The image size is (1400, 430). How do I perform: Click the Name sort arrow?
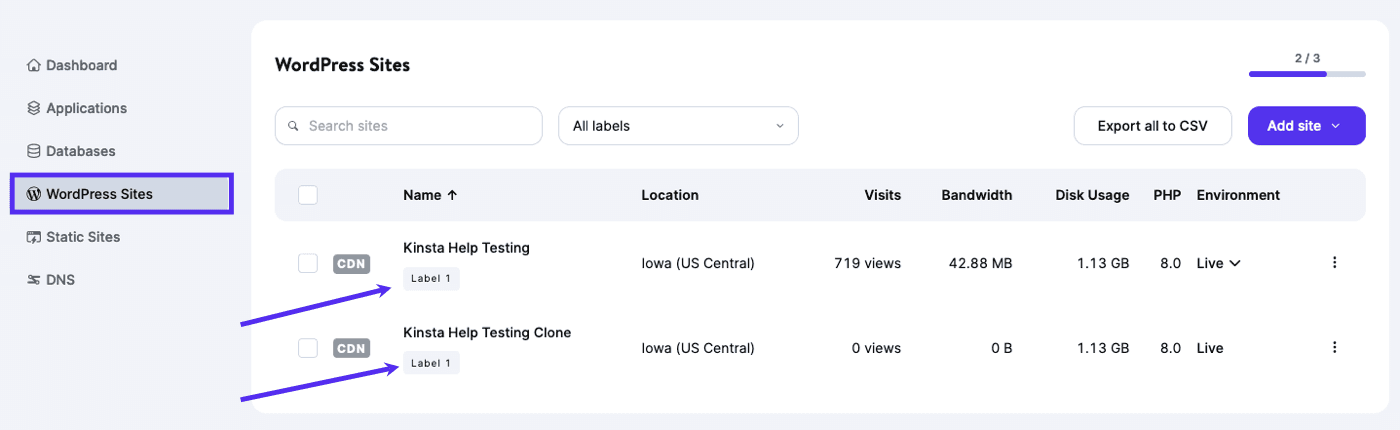(x=452, y=195)
